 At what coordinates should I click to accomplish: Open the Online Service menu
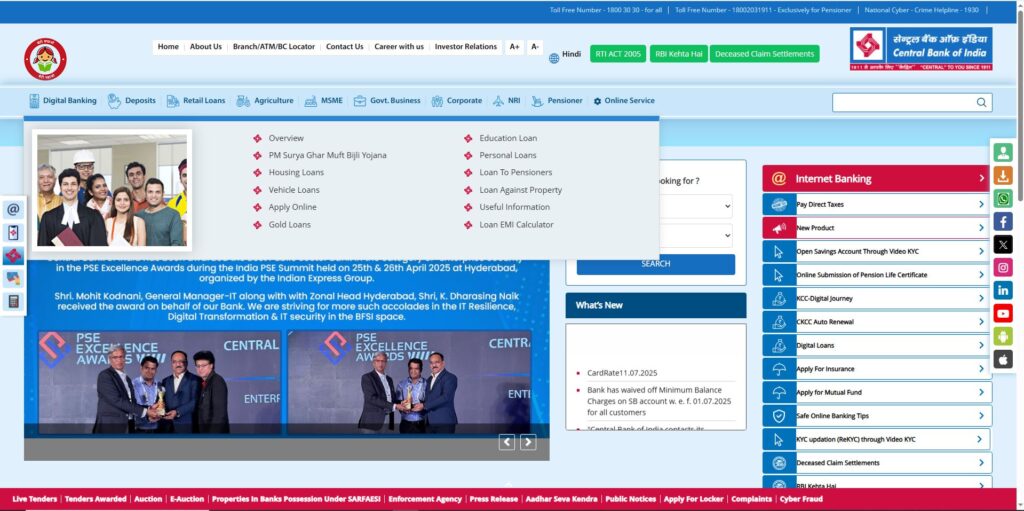624,101
